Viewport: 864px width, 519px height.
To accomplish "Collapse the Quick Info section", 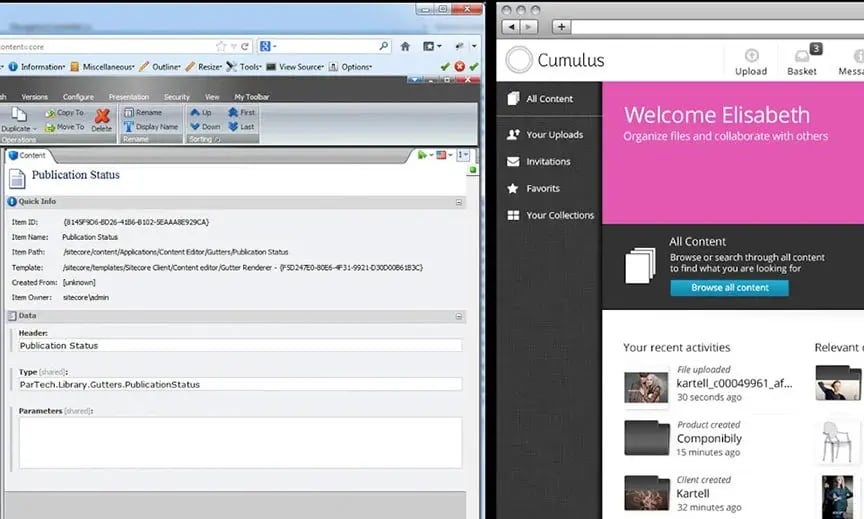I will [458, 202].
